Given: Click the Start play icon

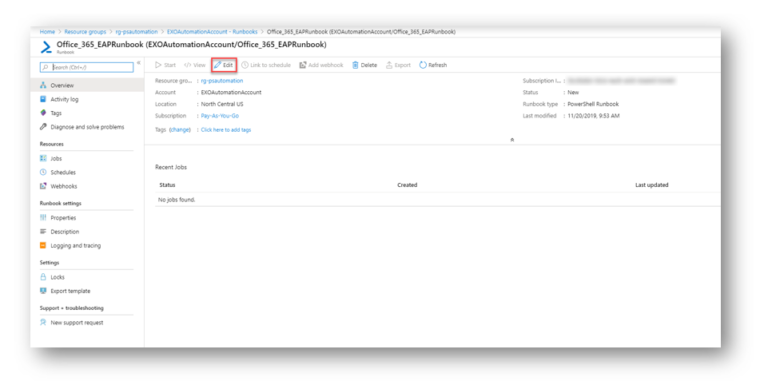Looking at the screenshot, I should point(158,65).
